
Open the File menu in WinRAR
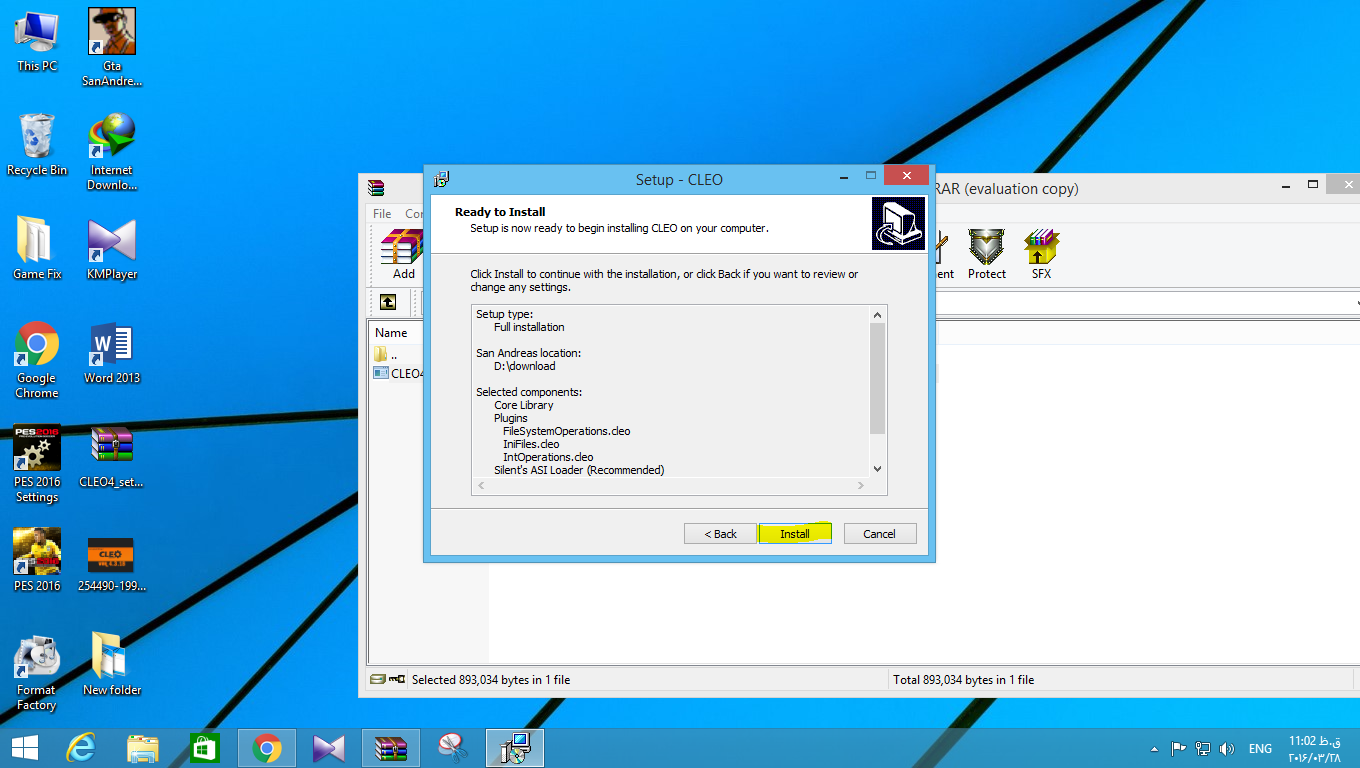pyautogui.click(x=382, y=213)
